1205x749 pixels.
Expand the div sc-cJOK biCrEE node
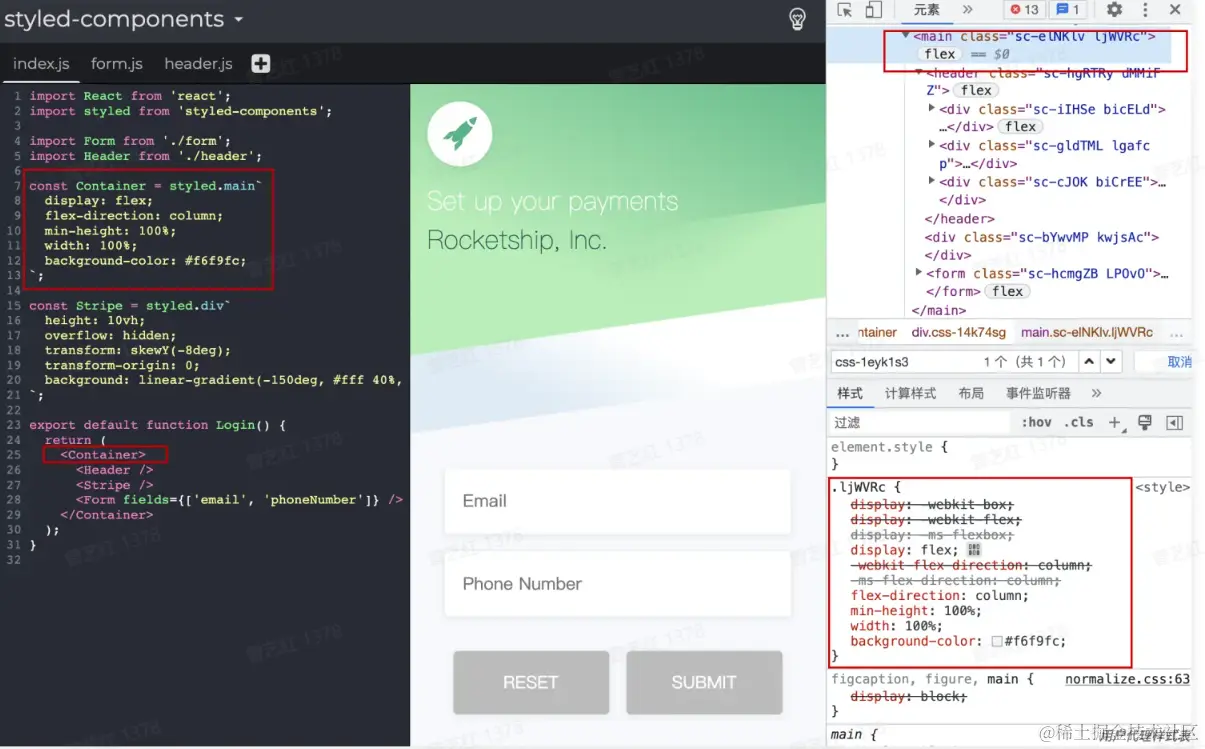932,182
